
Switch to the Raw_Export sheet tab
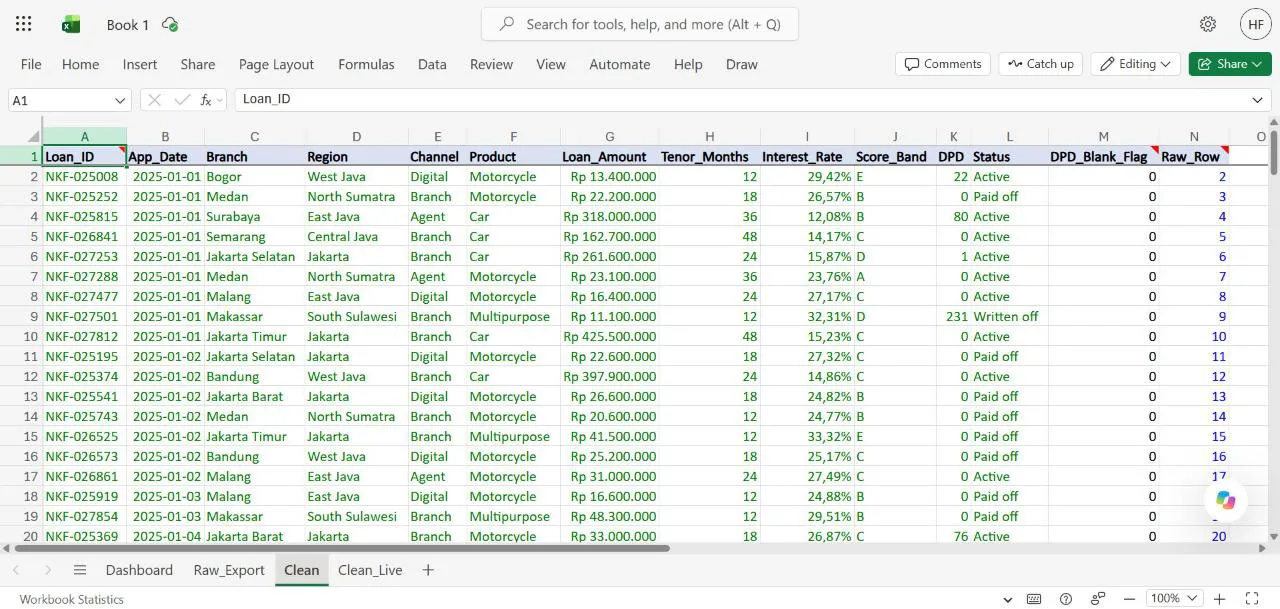[229, 570]
